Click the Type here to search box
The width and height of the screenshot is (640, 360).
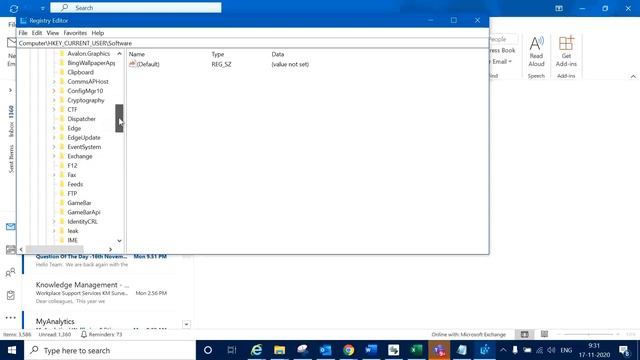coord(110,350)
